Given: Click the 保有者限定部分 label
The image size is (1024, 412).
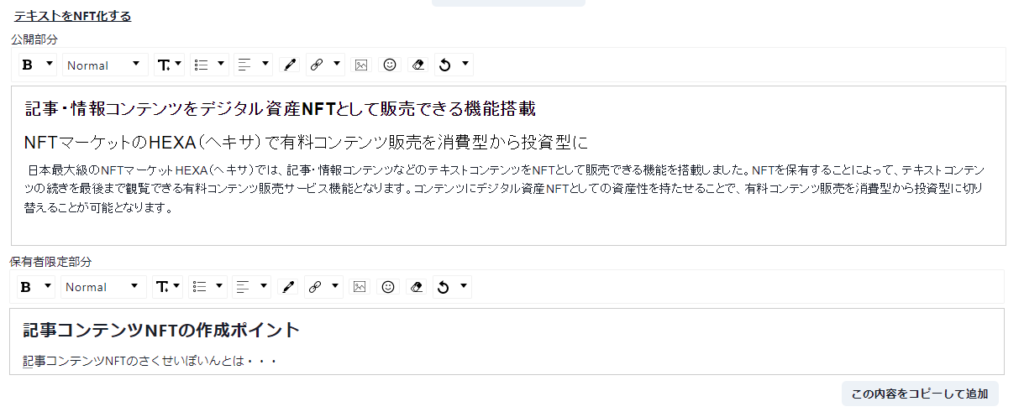Looking at the screenshot, I should (x=50, y=262).
